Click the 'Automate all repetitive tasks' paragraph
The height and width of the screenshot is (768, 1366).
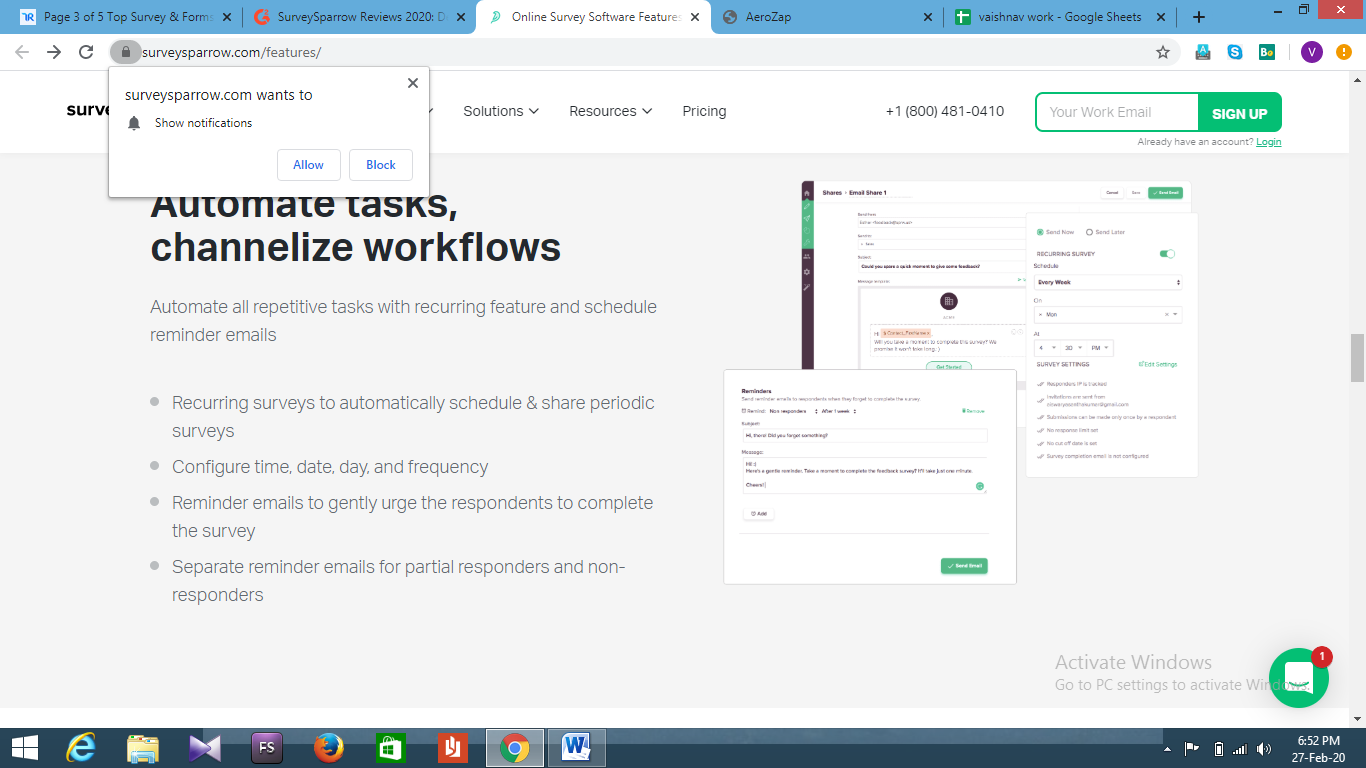403,321
